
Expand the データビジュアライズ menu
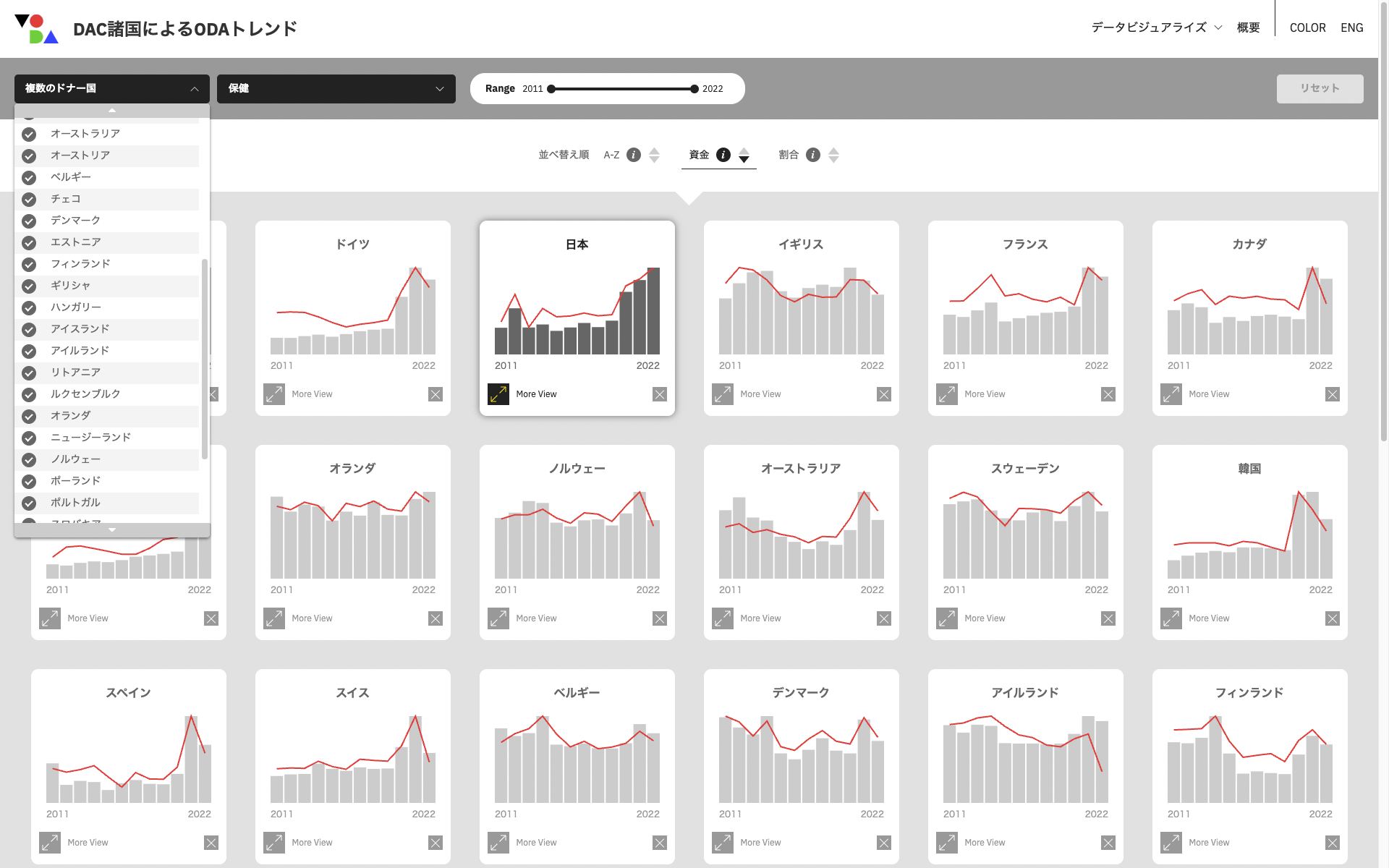1156,27
